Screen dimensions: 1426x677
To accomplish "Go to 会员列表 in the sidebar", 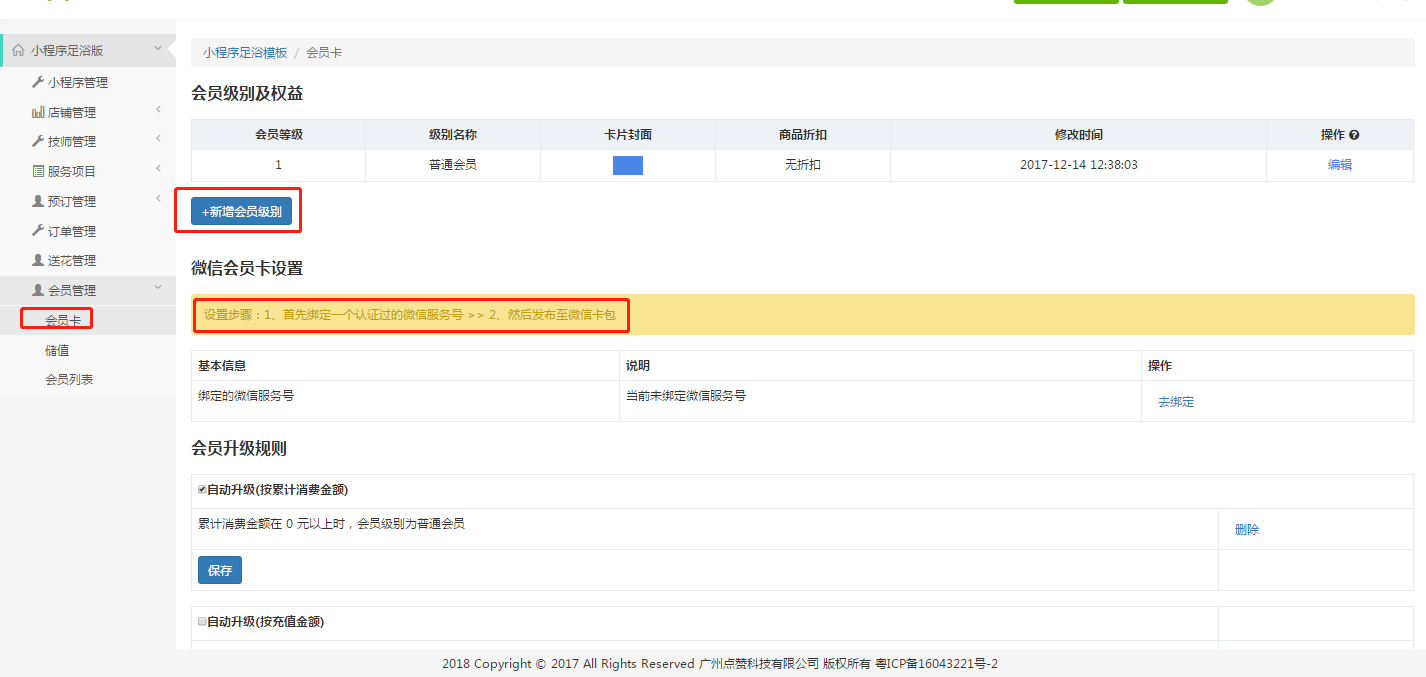I will pyautogui.click(x=69, y=380).
